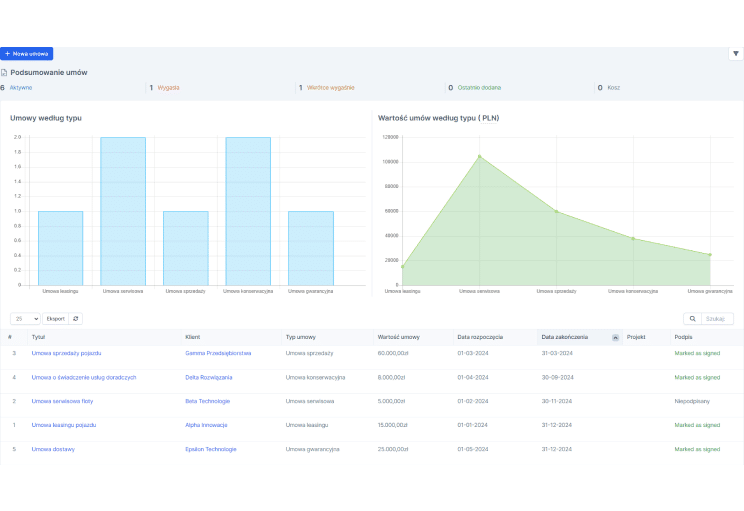The width and height of the screenshot is (744, 511).
Task: Click the Nowa umowa button
Action: (x=27, y=54)
